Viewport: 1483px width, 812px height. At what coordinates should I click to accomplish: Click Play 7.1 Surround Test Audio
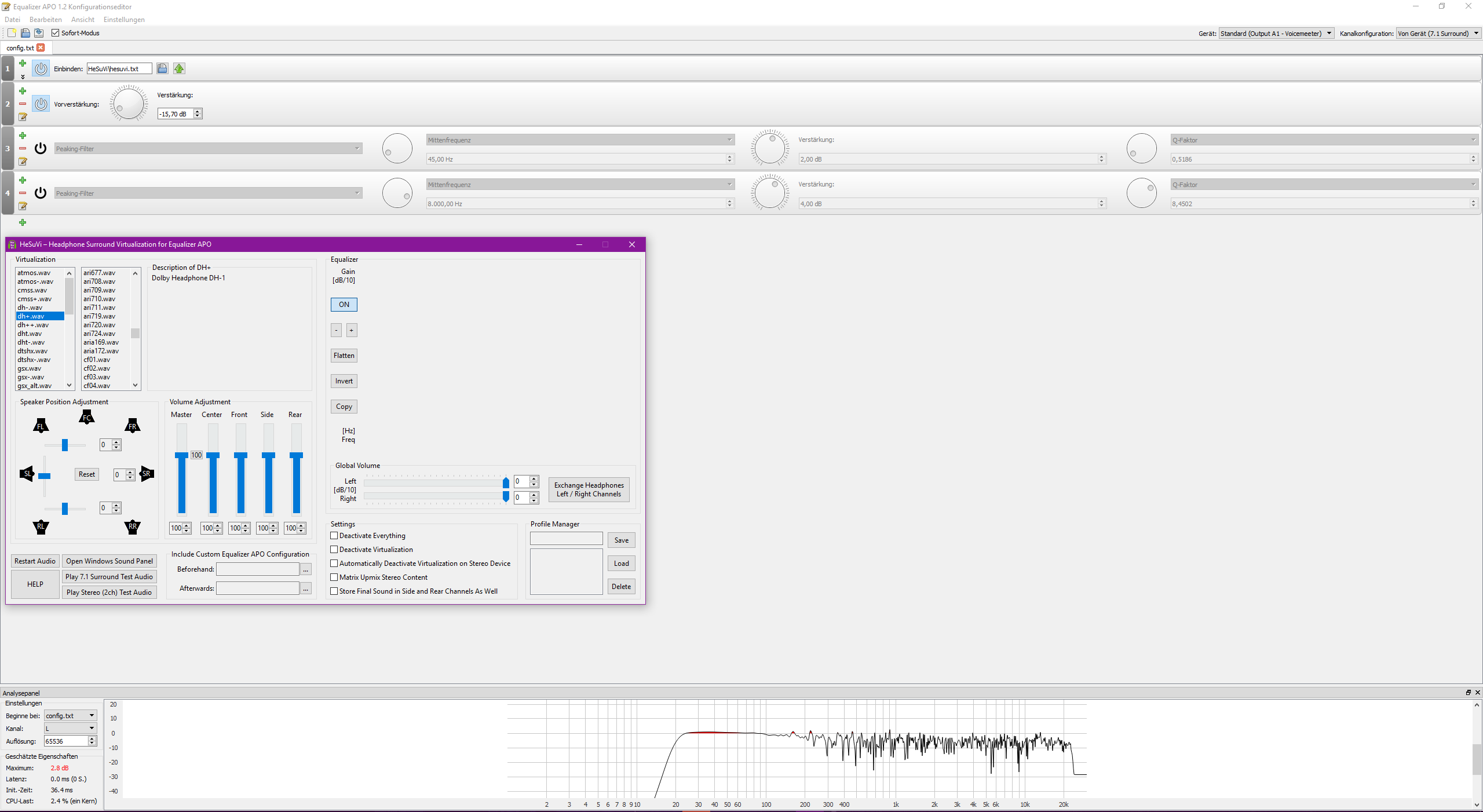109,577
